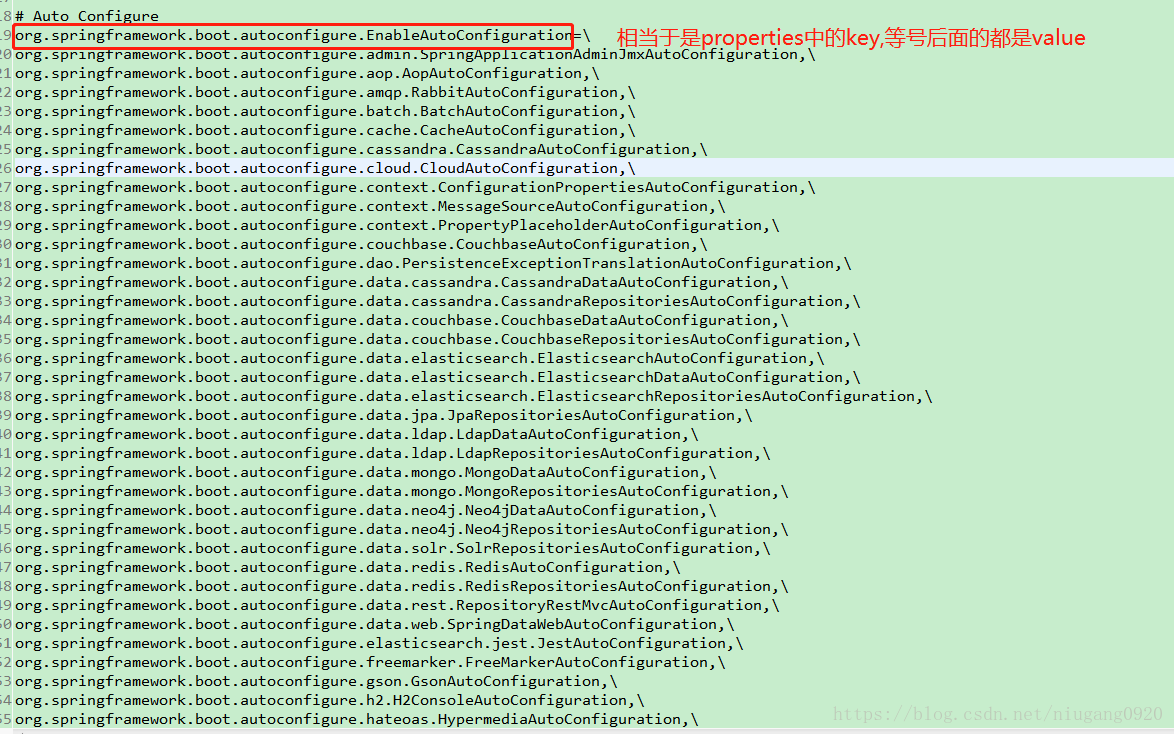The image size is (1174, 734).
Task: Click the LdapRepositoriesAutoConfiguration line
Action: (x=392, y=453)
